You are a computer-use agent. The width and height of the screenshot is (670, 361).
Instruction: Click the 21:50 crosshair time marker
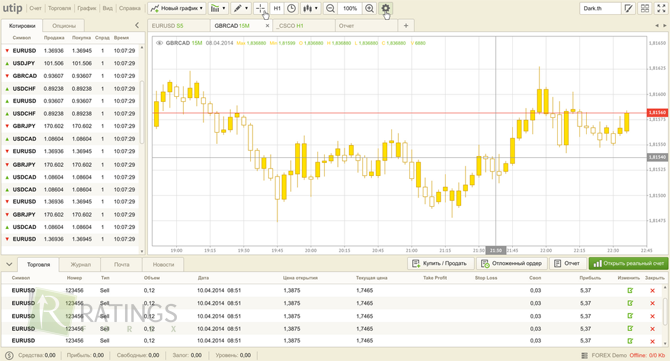[496, 250]
